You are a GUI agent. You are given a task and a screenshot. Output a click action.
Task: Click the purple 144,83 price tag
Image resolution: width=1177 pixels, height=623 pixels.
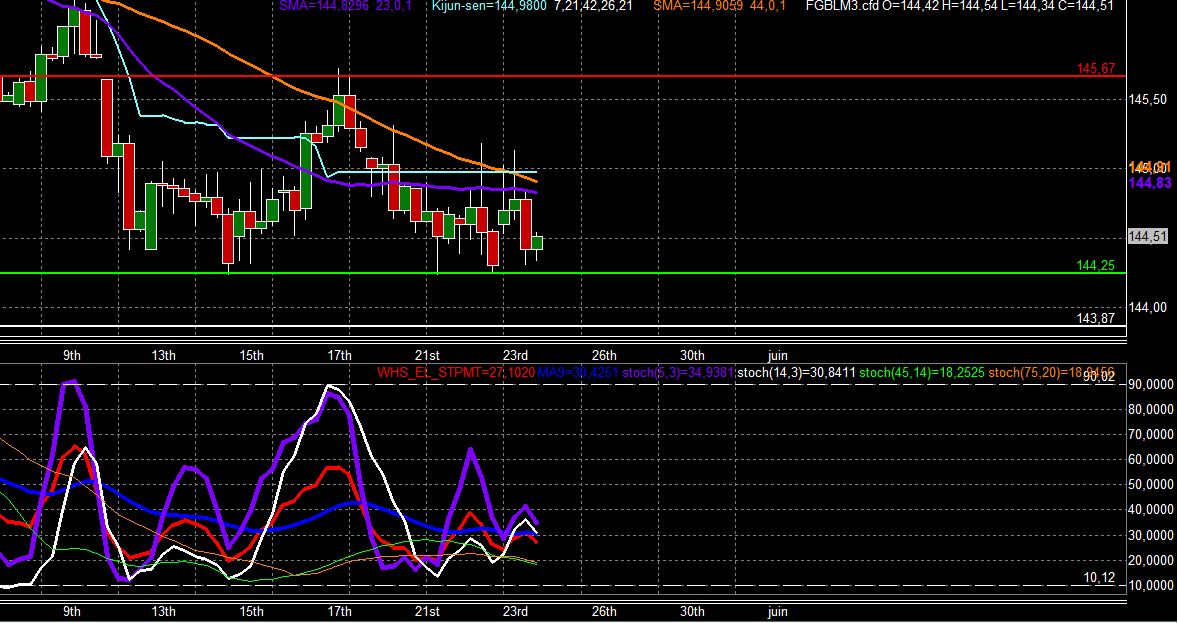pos(1150,182)
